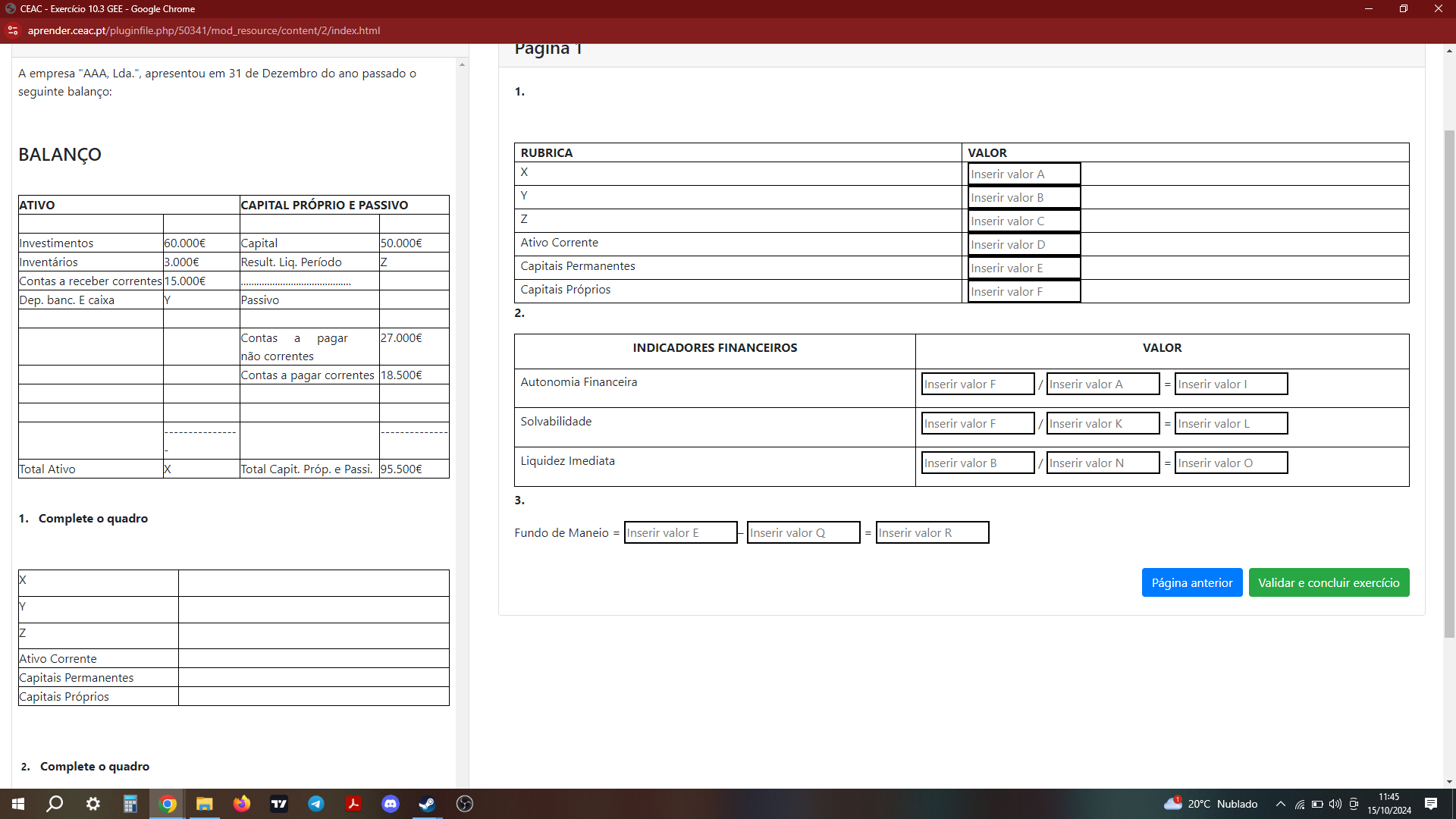Focus the Inserir valor A field for X
This screenshot has width=1456, height=819.
point(1024,174)
